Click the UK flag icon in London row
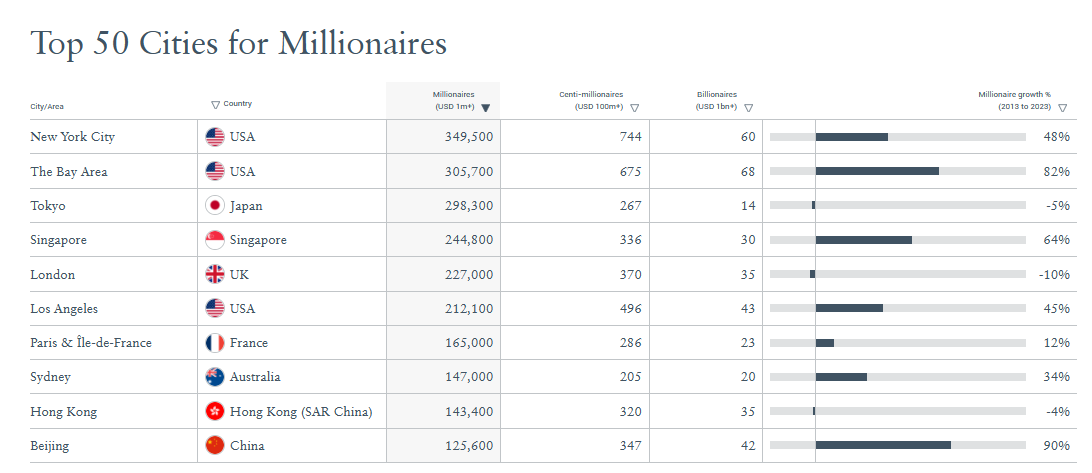The image size is (1092, 473). click(214, 274)
